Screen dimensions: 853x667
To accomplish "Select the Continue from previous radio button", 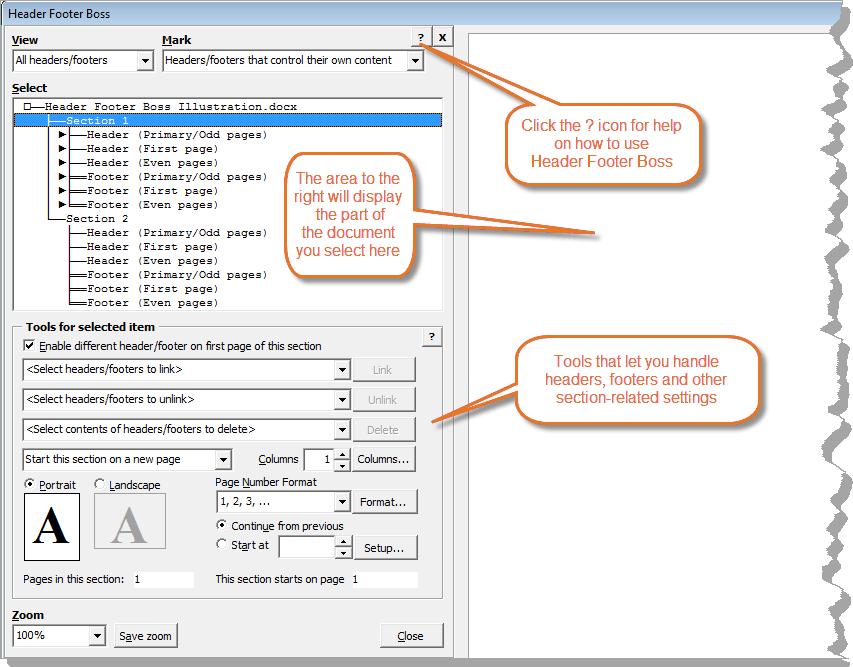I will (222, 525).
